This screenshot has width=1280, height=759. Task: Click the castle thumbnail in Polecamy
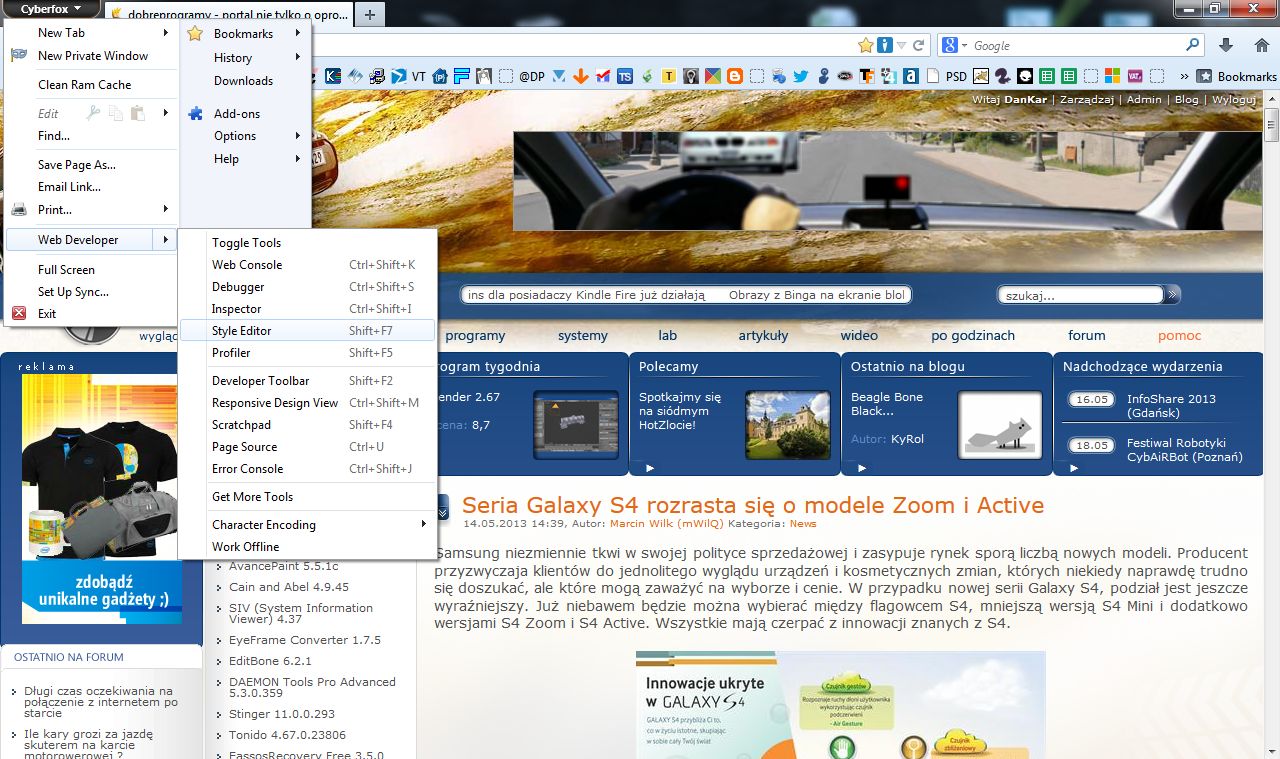(x=787, y=424)
